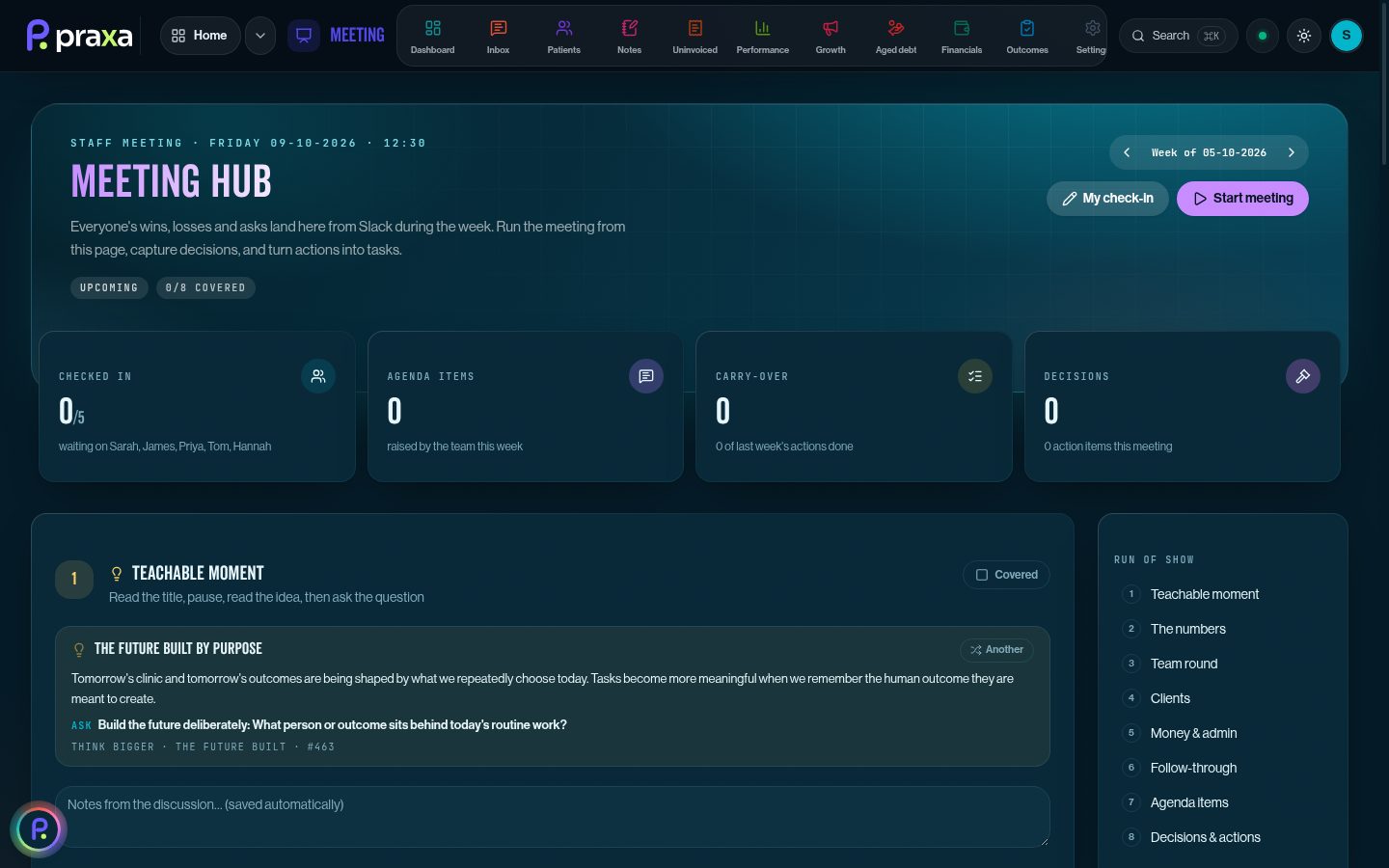Open Performance chart section

(x=762, y=36)
